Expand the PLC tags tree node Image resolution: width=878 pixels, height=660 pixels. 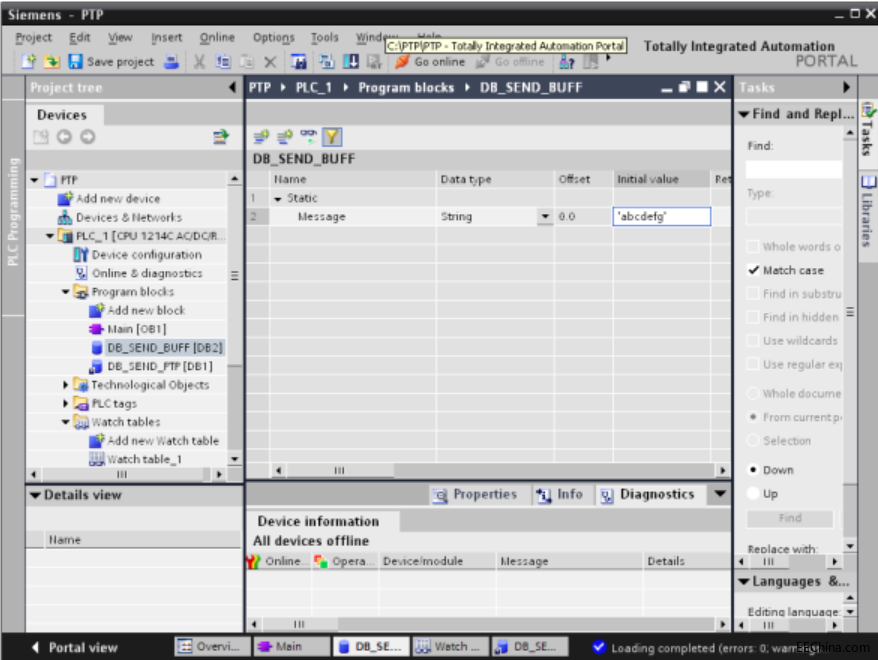click(66, 403)
